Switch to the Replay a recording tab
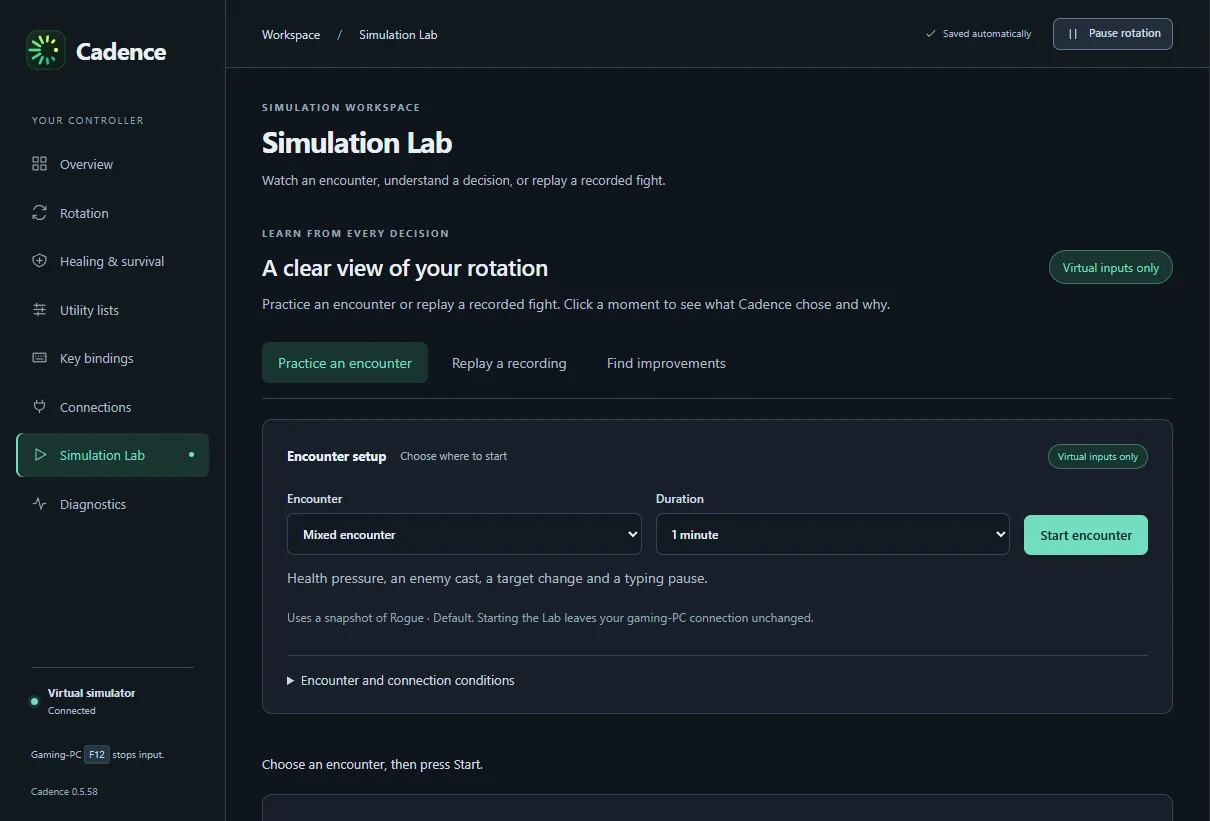Viewport: 1210px width, 821px height. [509, 363]
